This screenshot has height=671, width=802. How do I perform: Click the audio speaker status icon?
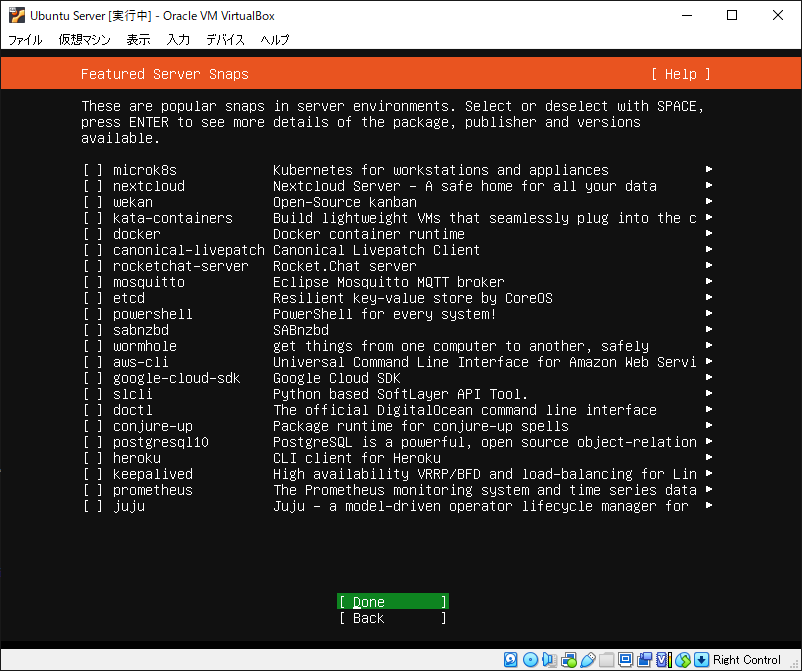[x=549, y=660]
